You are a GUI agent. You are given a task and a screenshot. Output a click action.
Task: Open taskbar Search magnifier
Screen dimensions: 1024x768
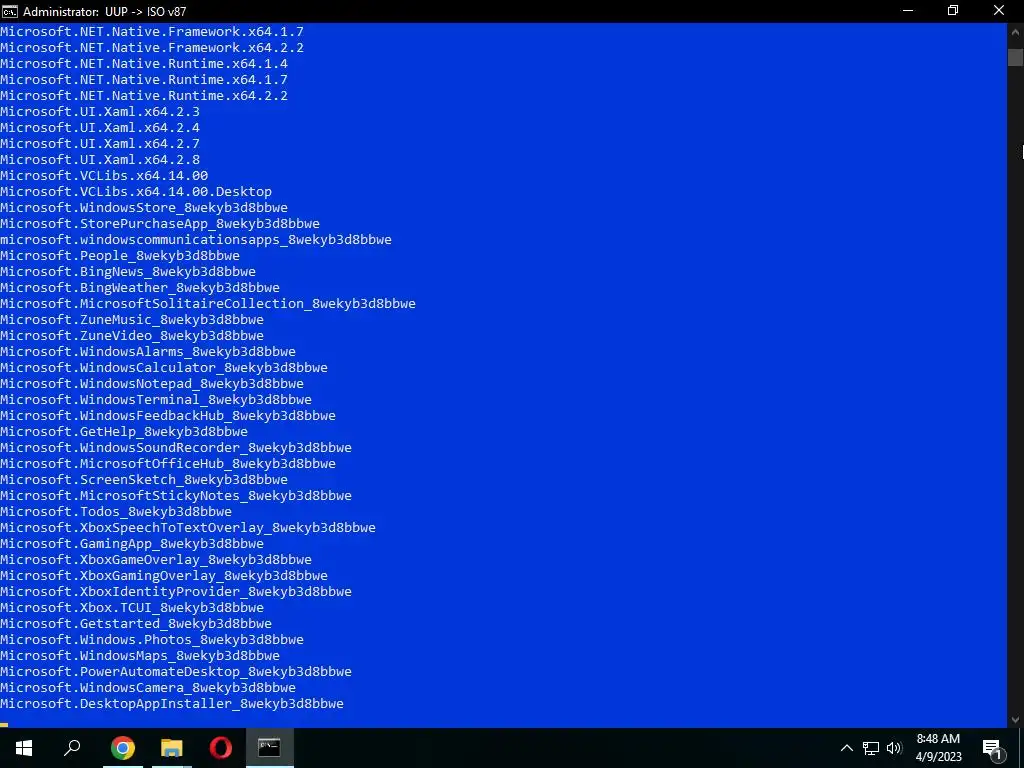pos(72,748)
